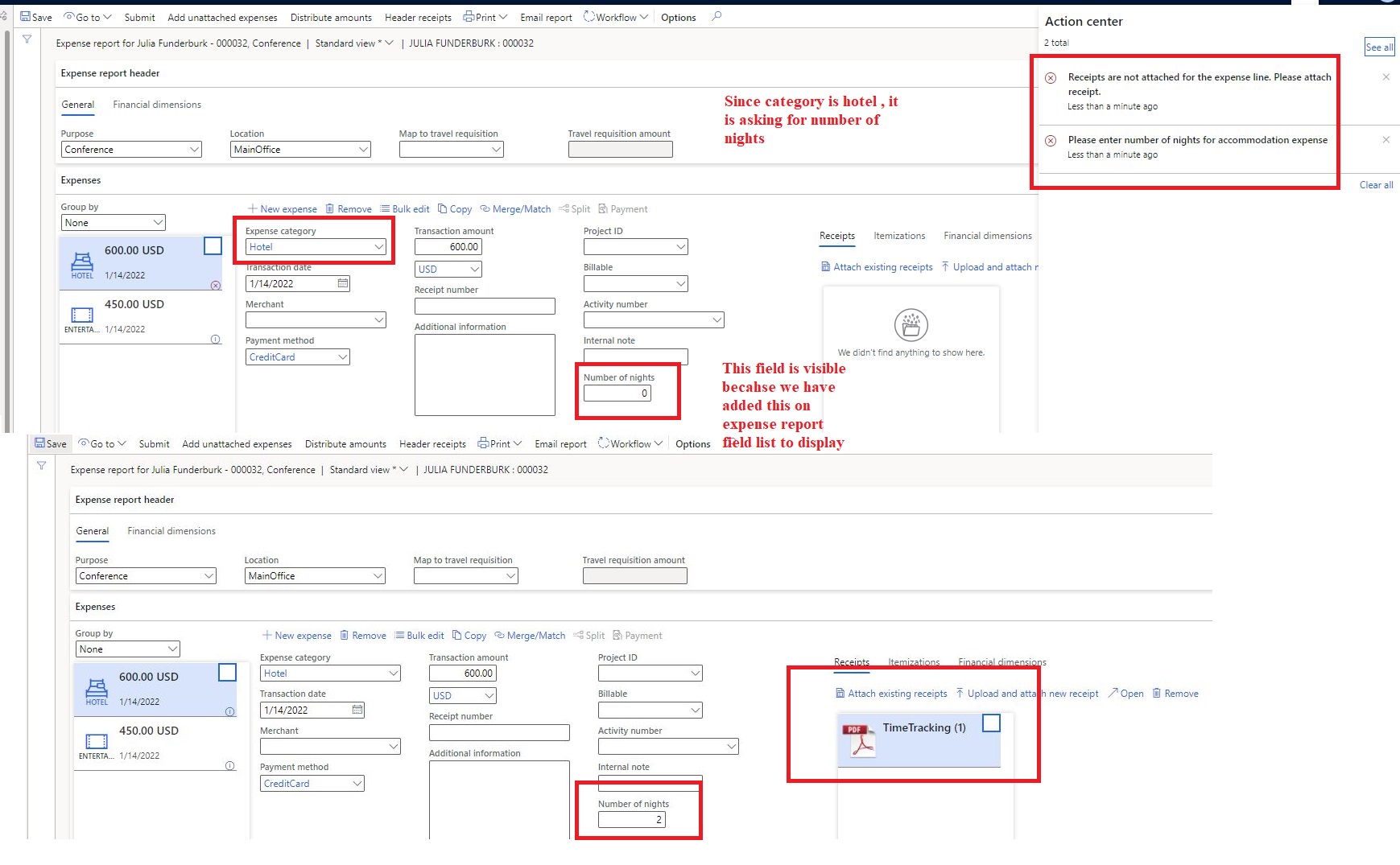The height and width of the screenshot is (865, 1400).
Task: Click Save in the lower form toolbar
Action: point(51,443)
